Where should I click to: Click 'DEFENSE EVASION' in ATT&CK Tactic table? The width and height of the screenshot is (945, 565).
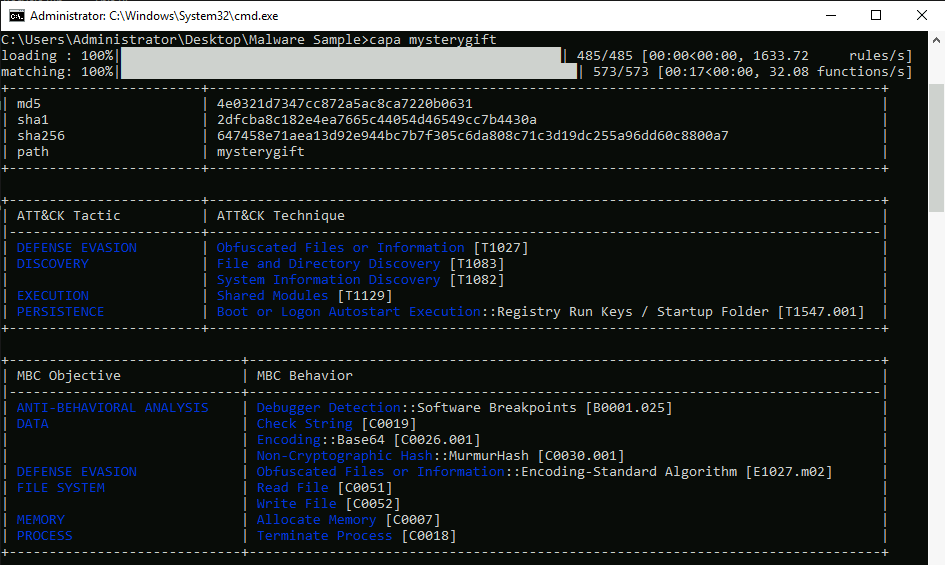[x=77, y=248]
